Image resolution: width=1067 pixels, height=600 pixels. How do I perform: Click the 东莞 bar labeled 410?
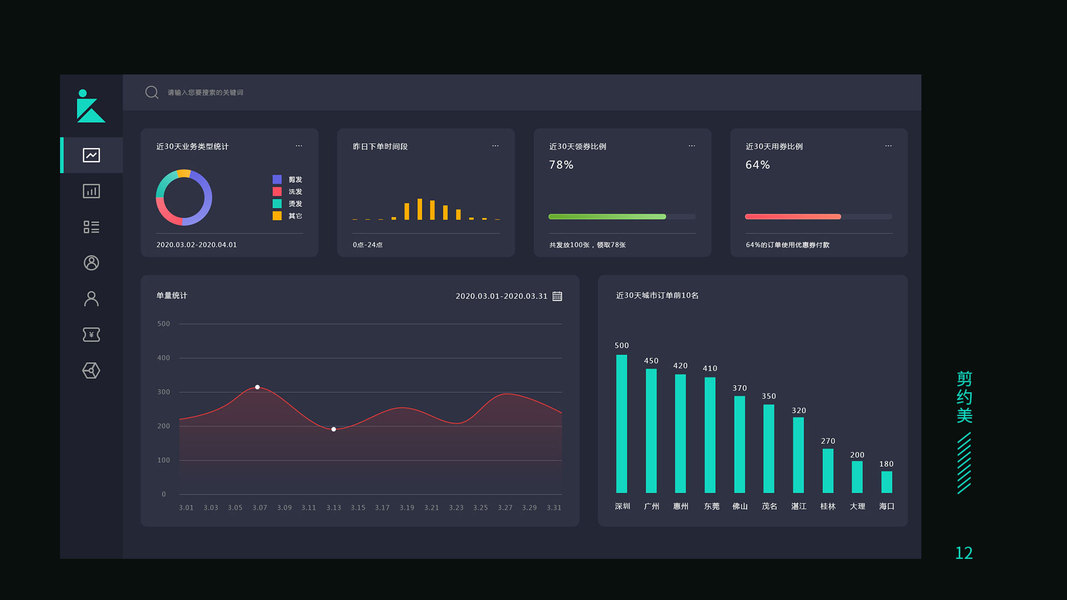tap(710, 435)
